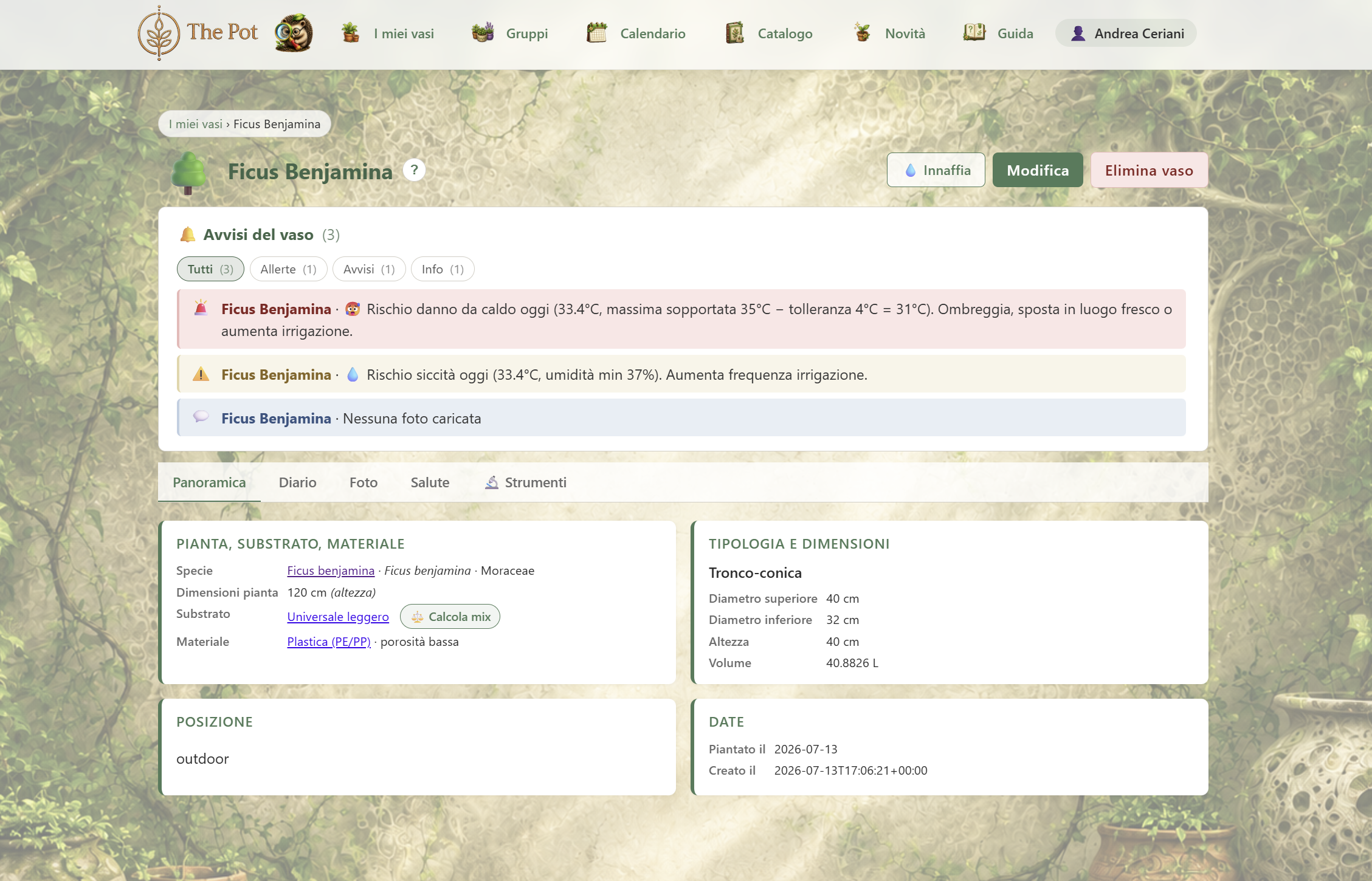This screenshot has width=1372, height=881.
Task: Click the owl mascot icon
Action: click(294, 33)
